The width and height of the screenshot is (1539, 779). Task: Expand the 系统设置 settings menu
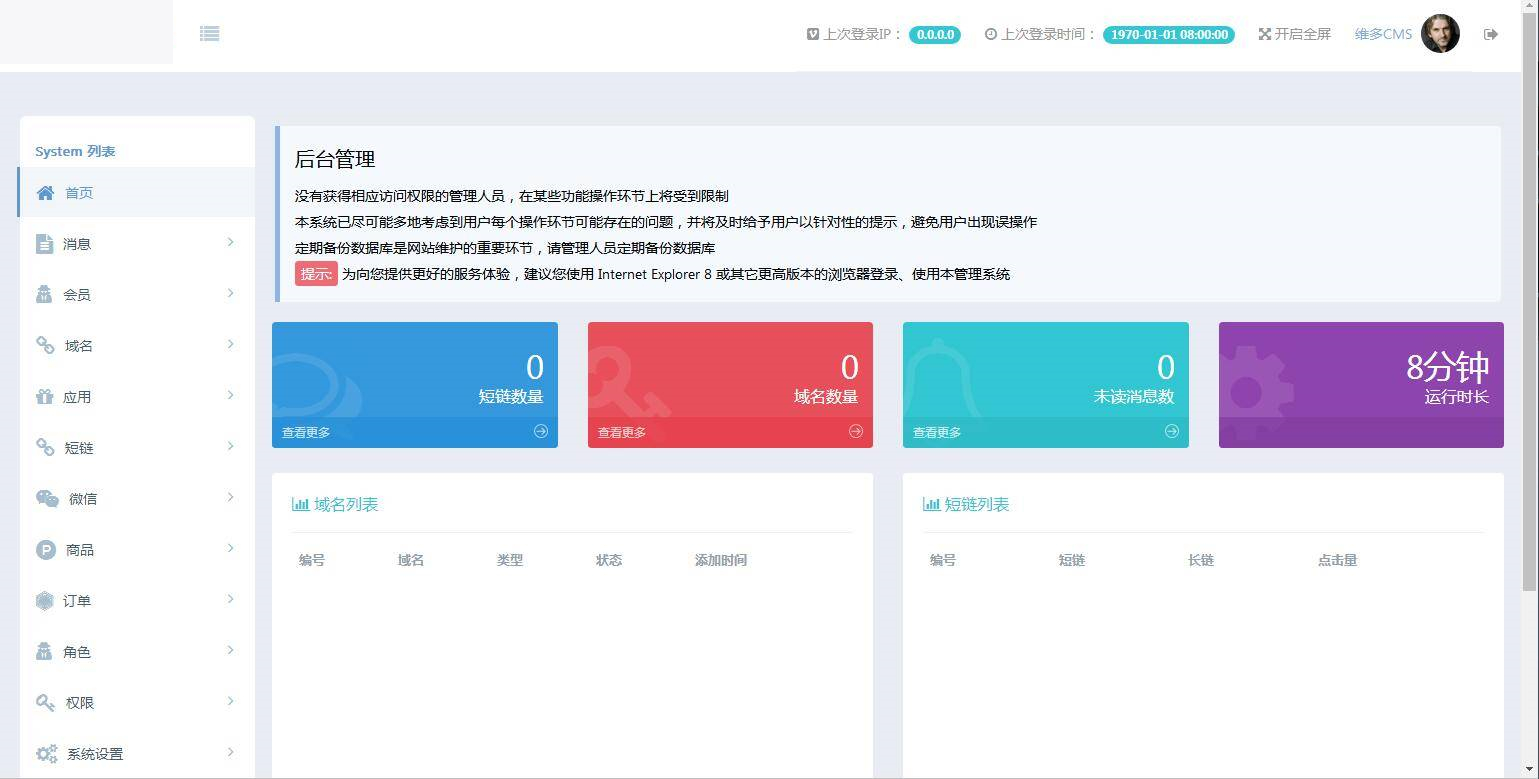pyautogui.click(x=231, y=753)
